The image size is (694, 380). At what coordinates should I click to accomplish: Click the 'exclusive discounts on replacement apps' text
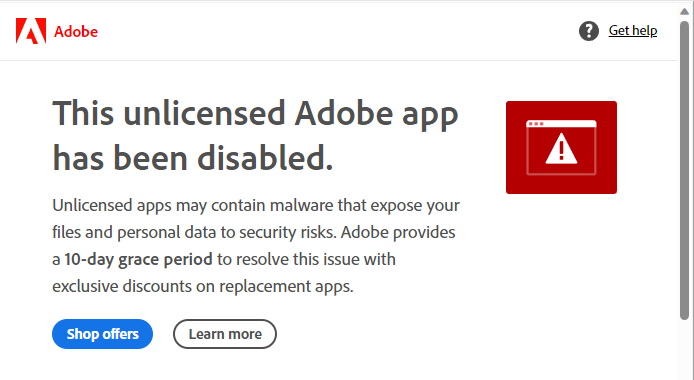tap(203, 286)
